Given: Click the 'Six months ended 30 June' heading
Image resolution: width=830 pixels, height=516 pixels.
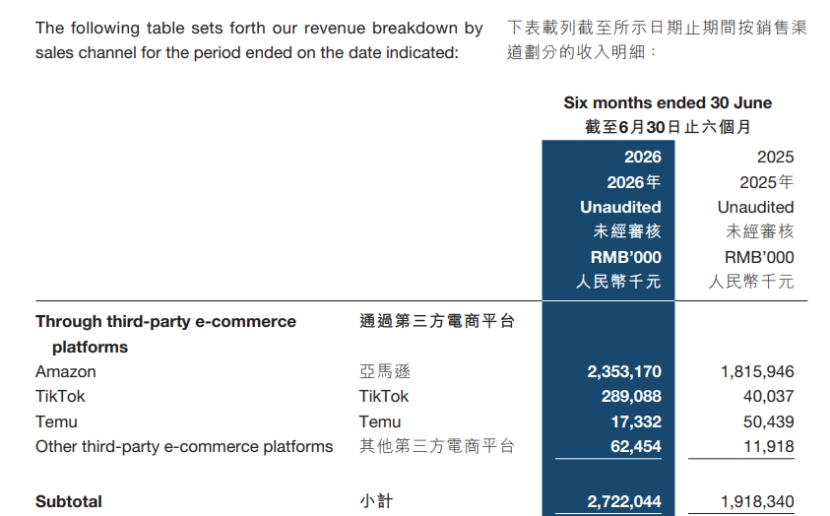Looking at the screenshot, I should pyautogui.click(x=667, y=103).
